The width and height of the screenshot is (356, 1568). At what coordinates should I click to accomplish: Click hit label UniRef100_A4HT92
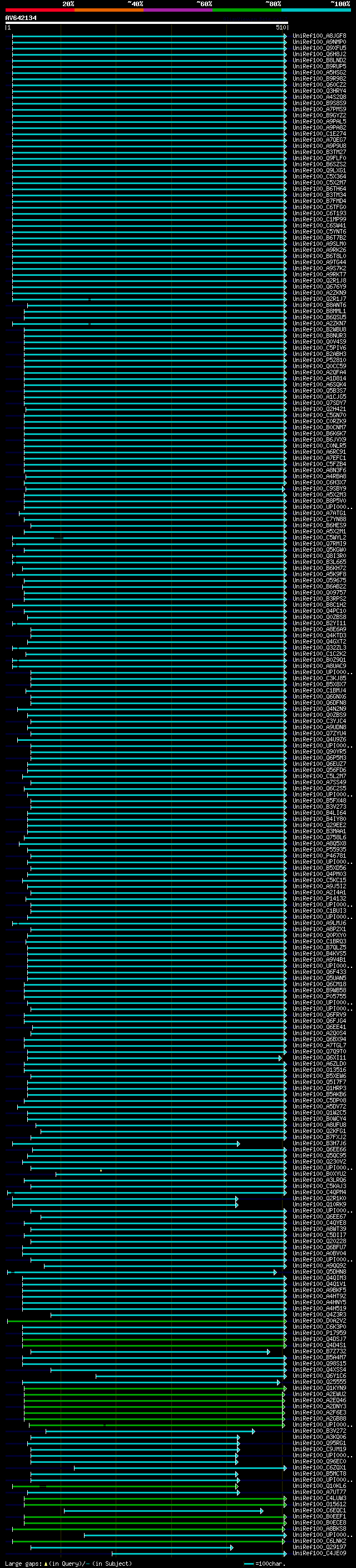coord(319,1296)
